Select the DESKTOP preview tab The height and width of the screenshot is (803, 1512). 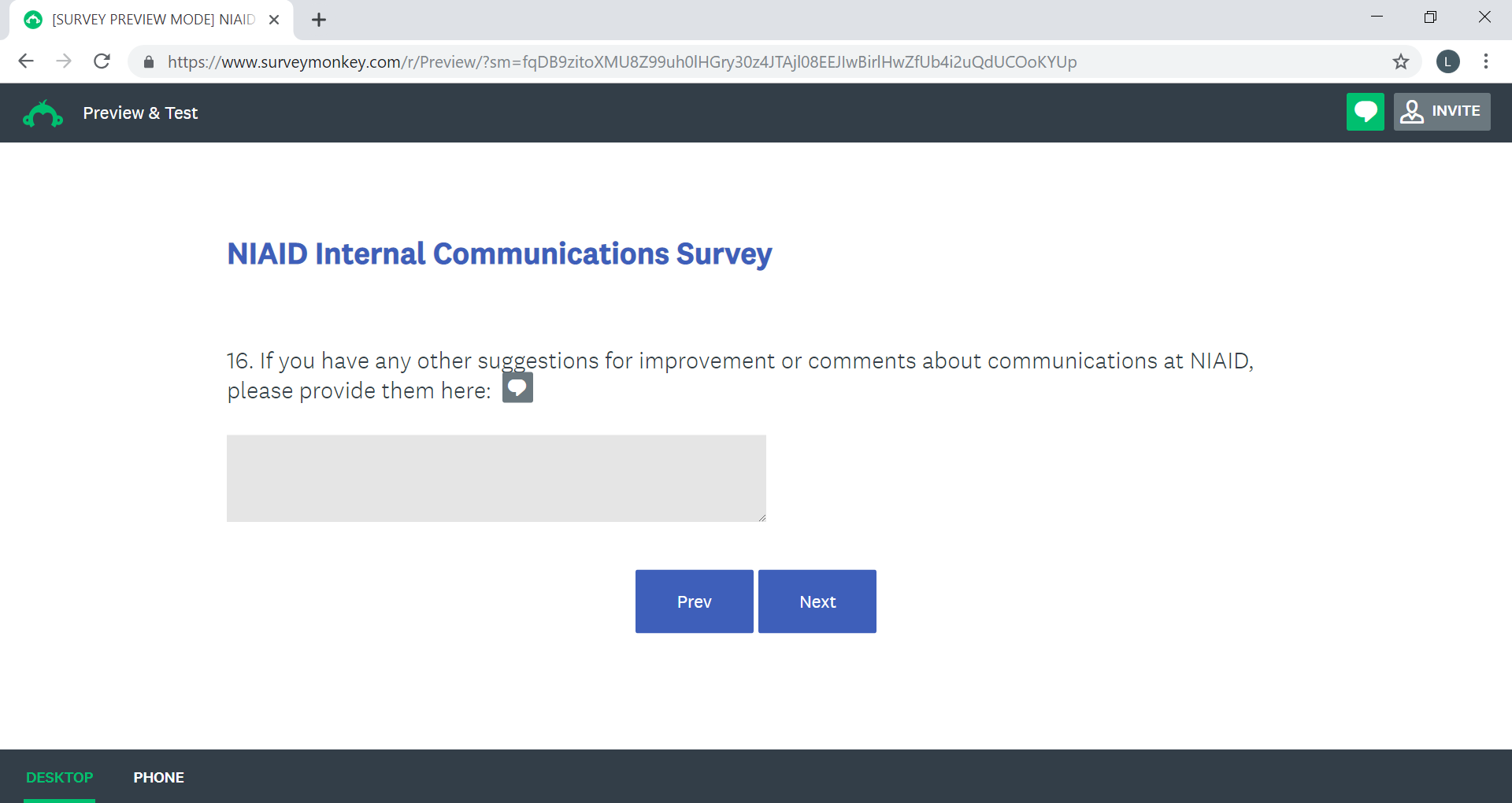coord(60,777)
